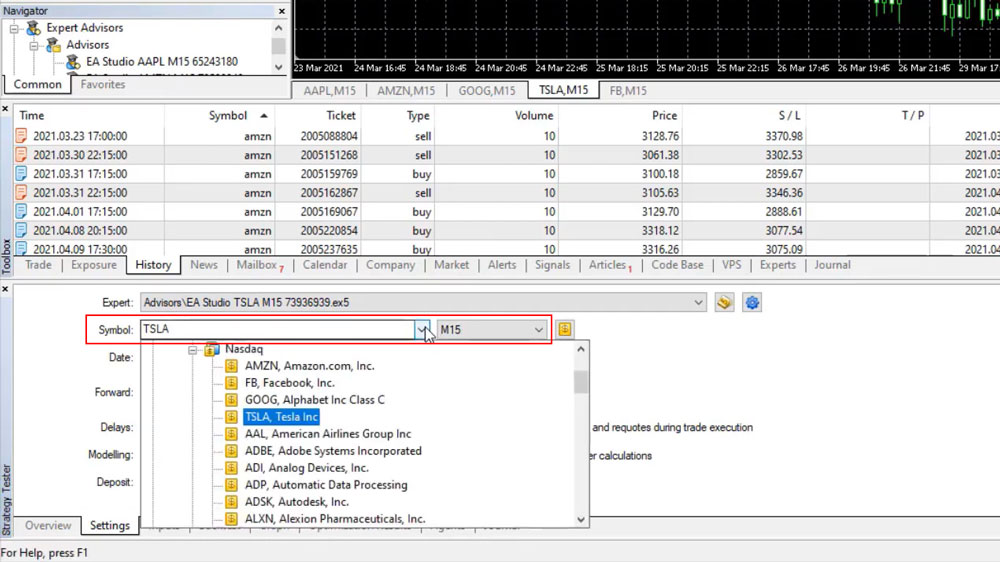Screen dimensions: 1000x562
Task: Switch to the AMZN,M15 chart tab
Action: 406,91
